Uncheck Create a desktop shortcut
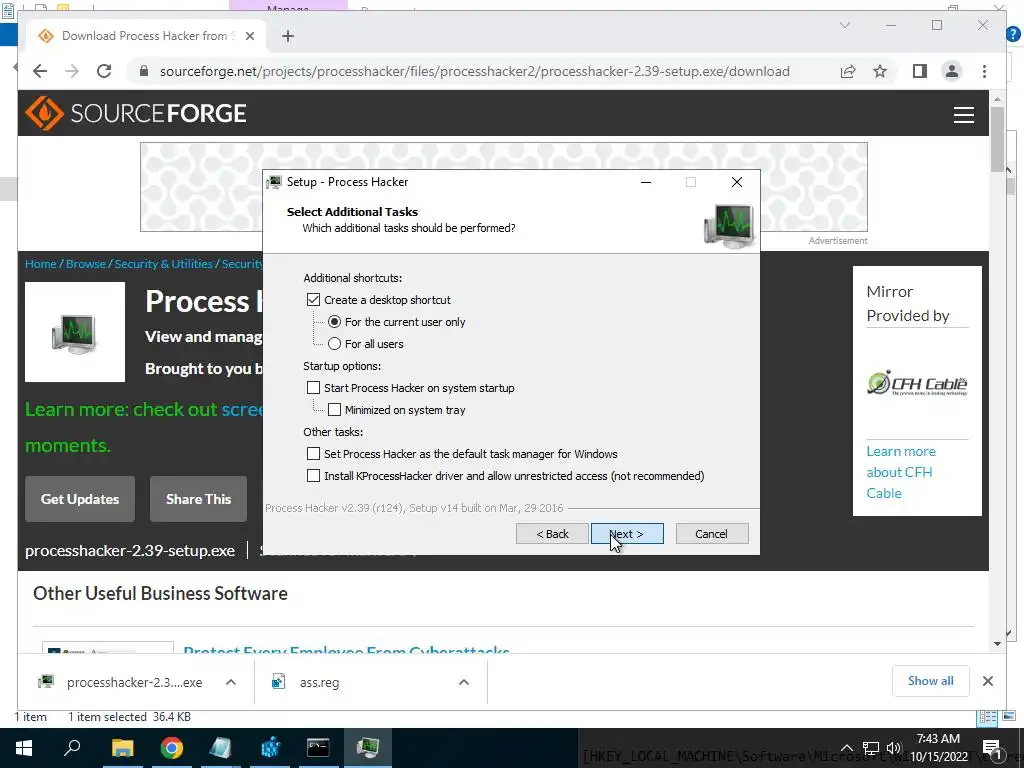 point(313,300)
